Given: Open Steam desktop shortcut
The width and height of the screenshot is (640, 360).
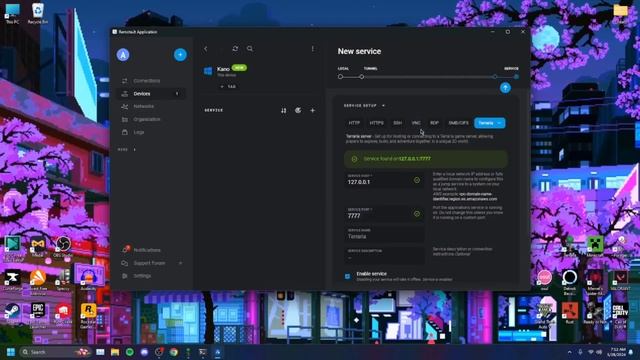Looking at the screenshot, I should pos(12,313).
